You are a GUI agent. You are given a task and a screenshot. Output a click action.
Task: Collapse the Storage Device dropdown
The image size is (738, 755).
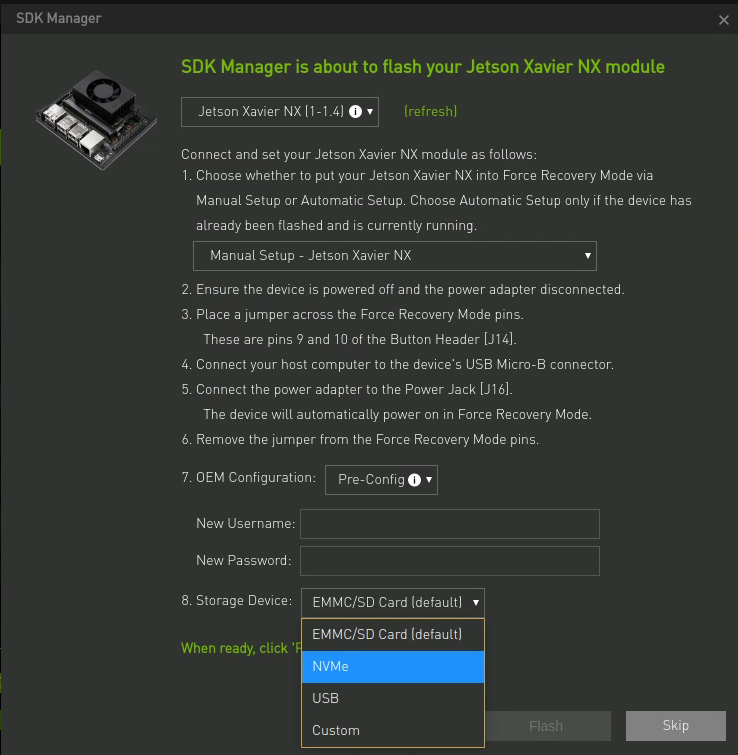pyautogui.click(x=393, y=602)
